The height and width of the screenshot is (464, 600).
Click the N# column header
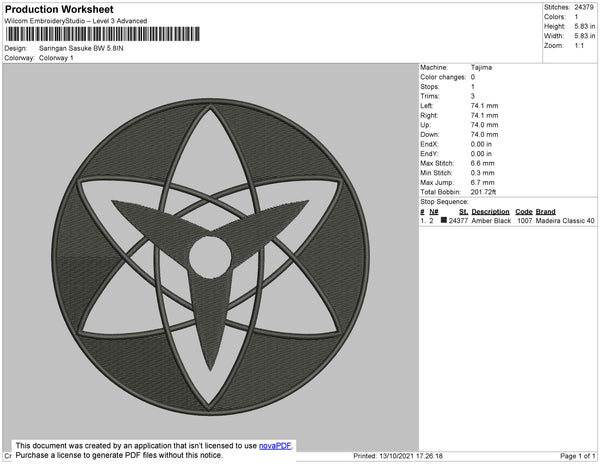coord(434,212)
